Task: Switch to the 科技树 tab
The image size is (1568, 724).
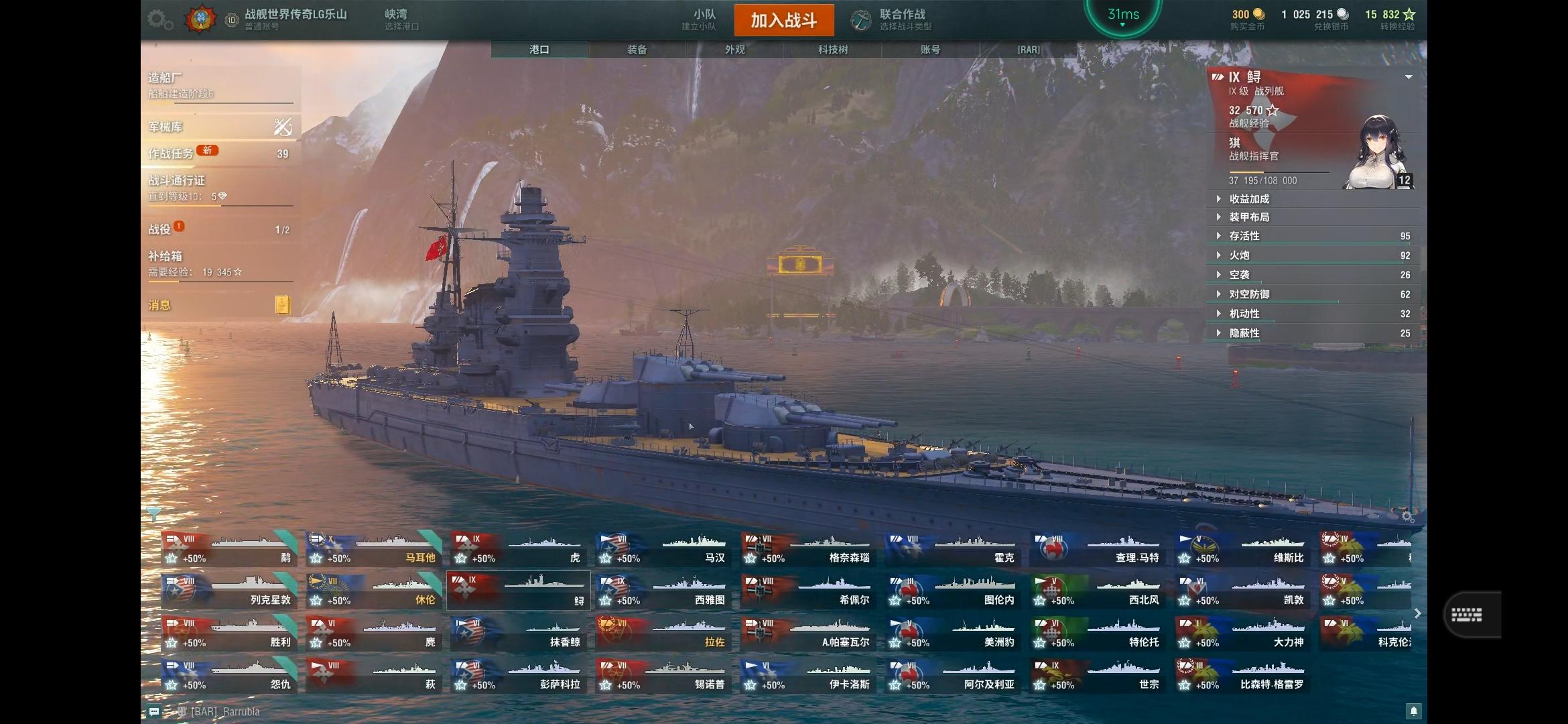Action: point(832,50)
